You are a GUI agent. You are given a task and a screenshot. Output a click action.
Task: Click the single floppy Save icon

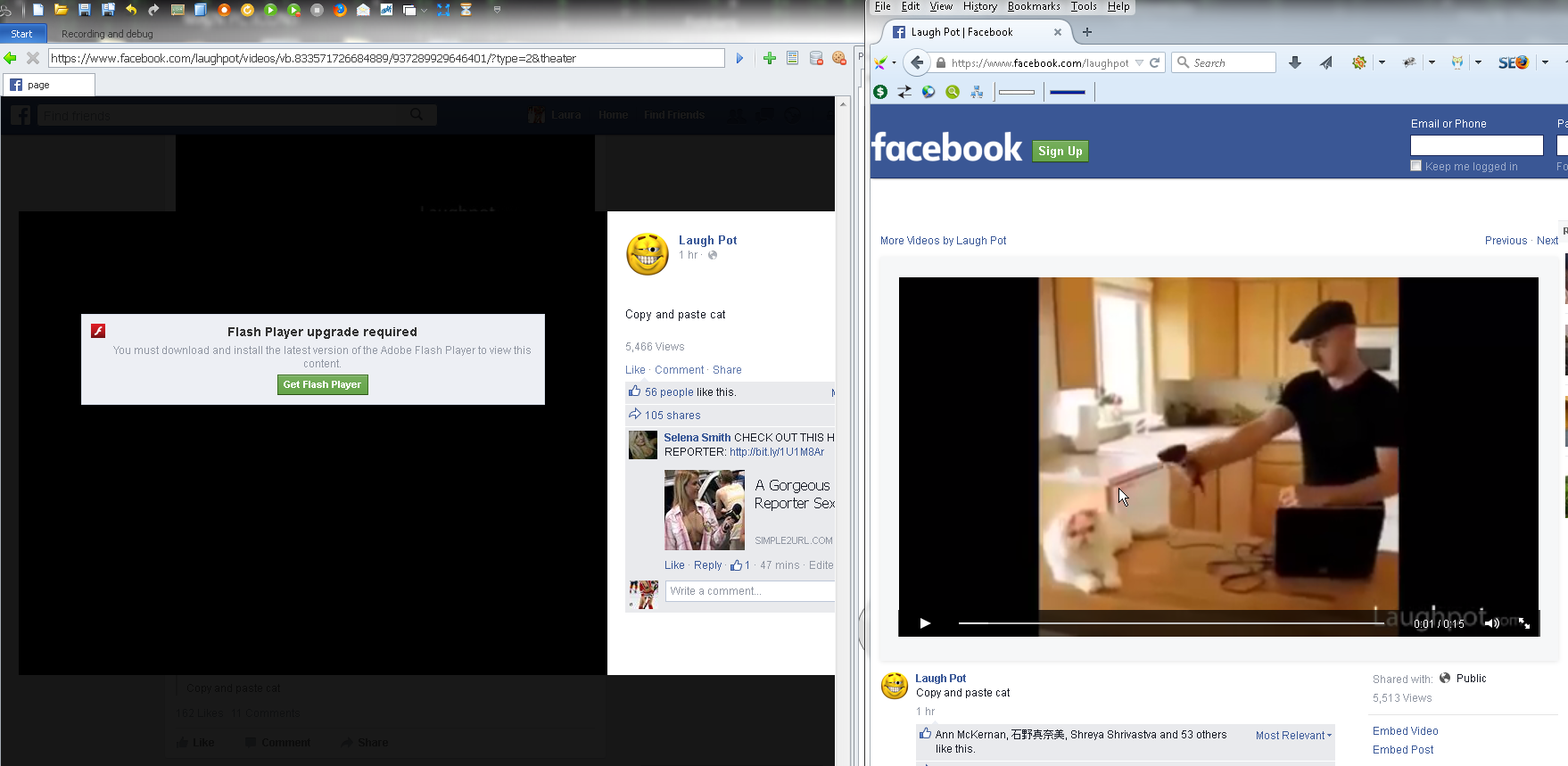tap(85, 10)
